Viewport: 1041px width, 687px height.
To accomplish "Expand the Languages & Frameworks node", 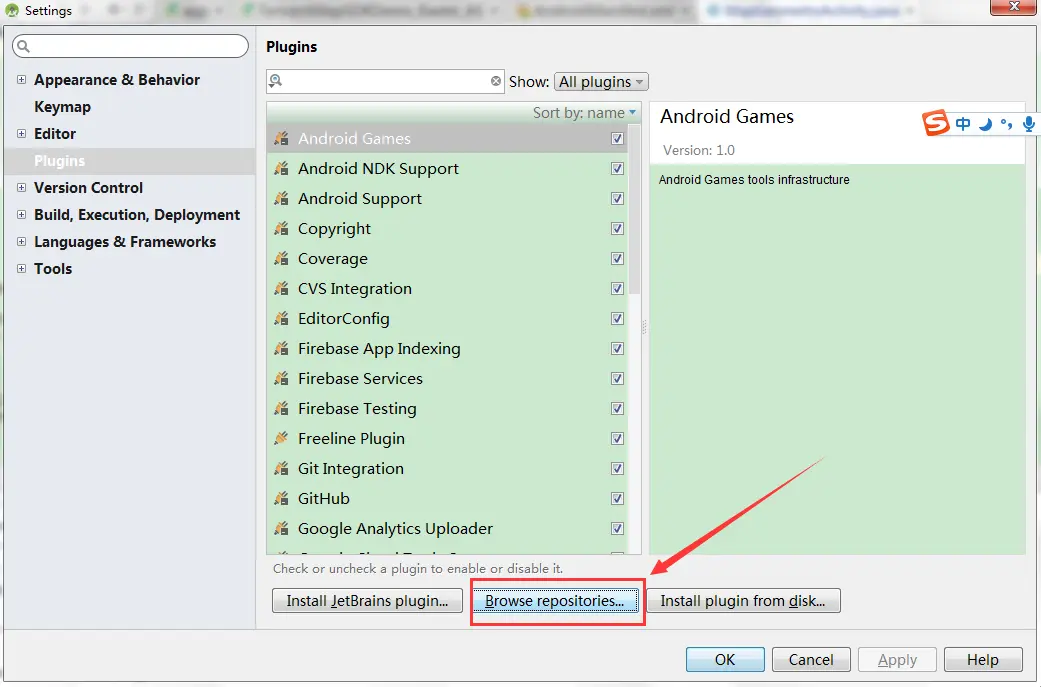I will [21, 242].
